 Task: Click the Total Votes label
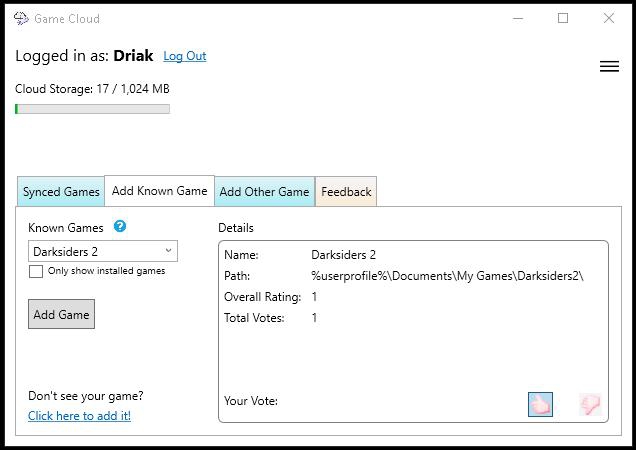(254, 318)
